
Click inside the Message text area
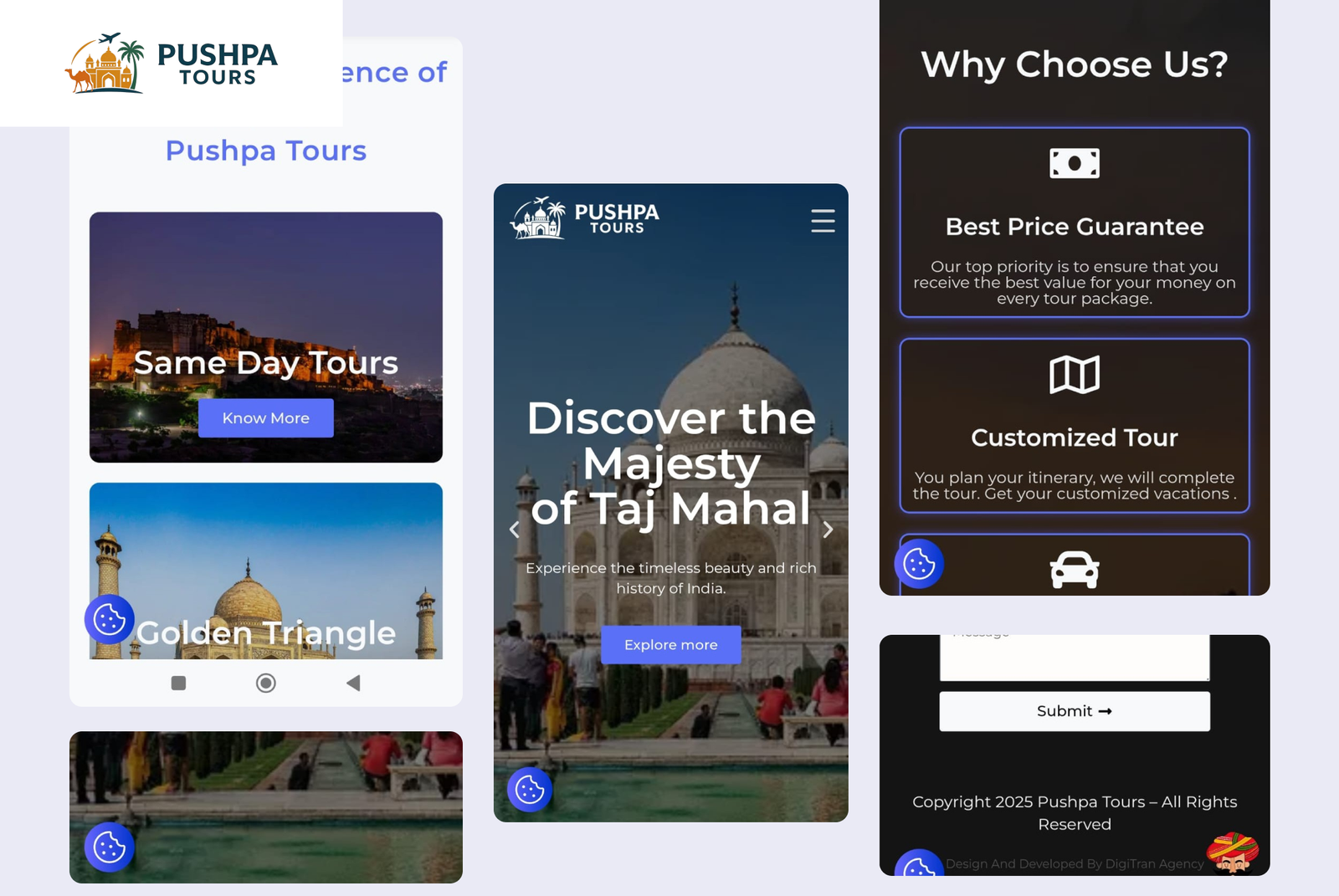click(1075, 658)
